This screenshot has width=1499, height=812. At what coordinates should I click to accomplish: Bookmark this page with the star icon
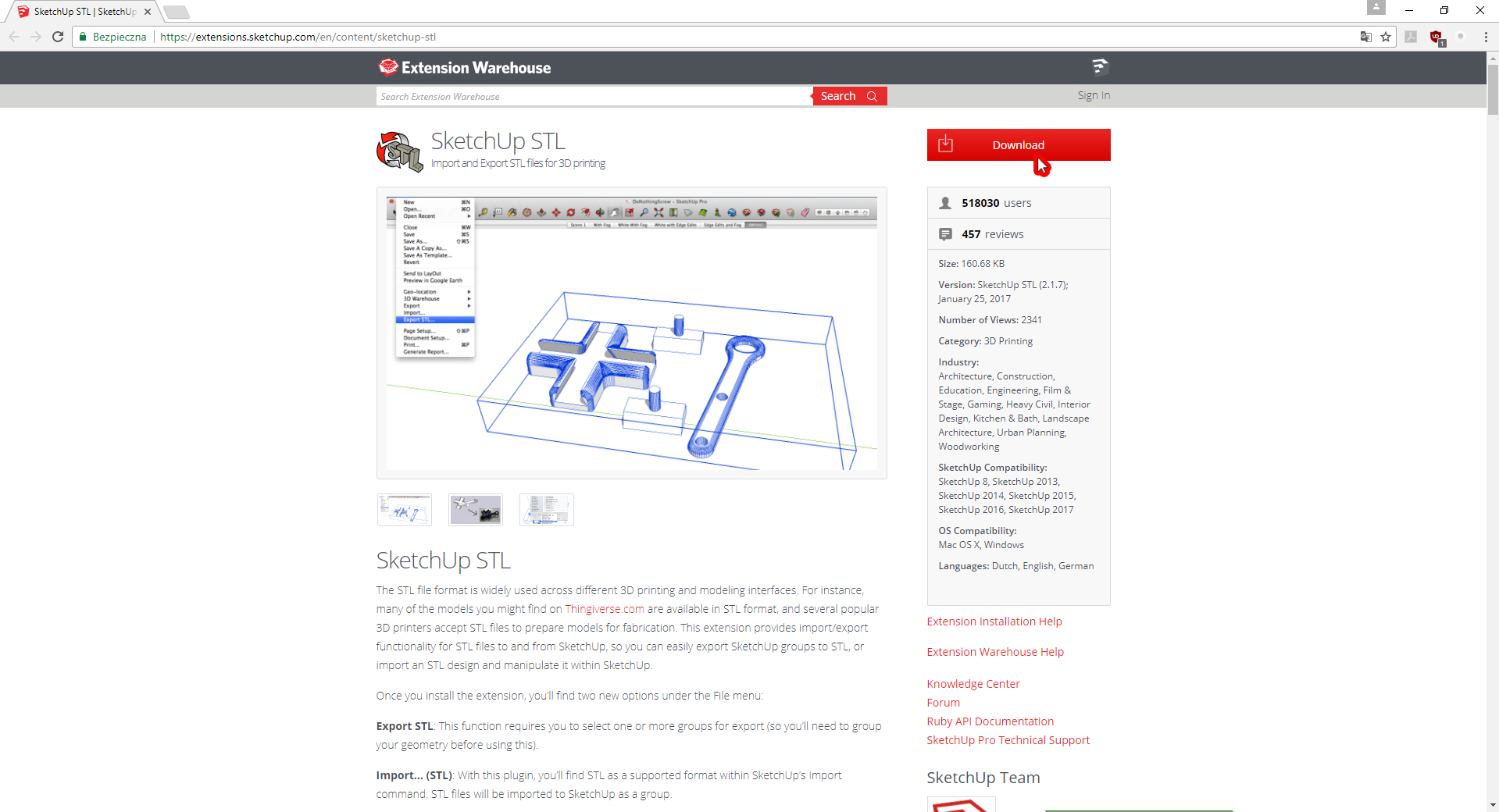click(1386, 37)
